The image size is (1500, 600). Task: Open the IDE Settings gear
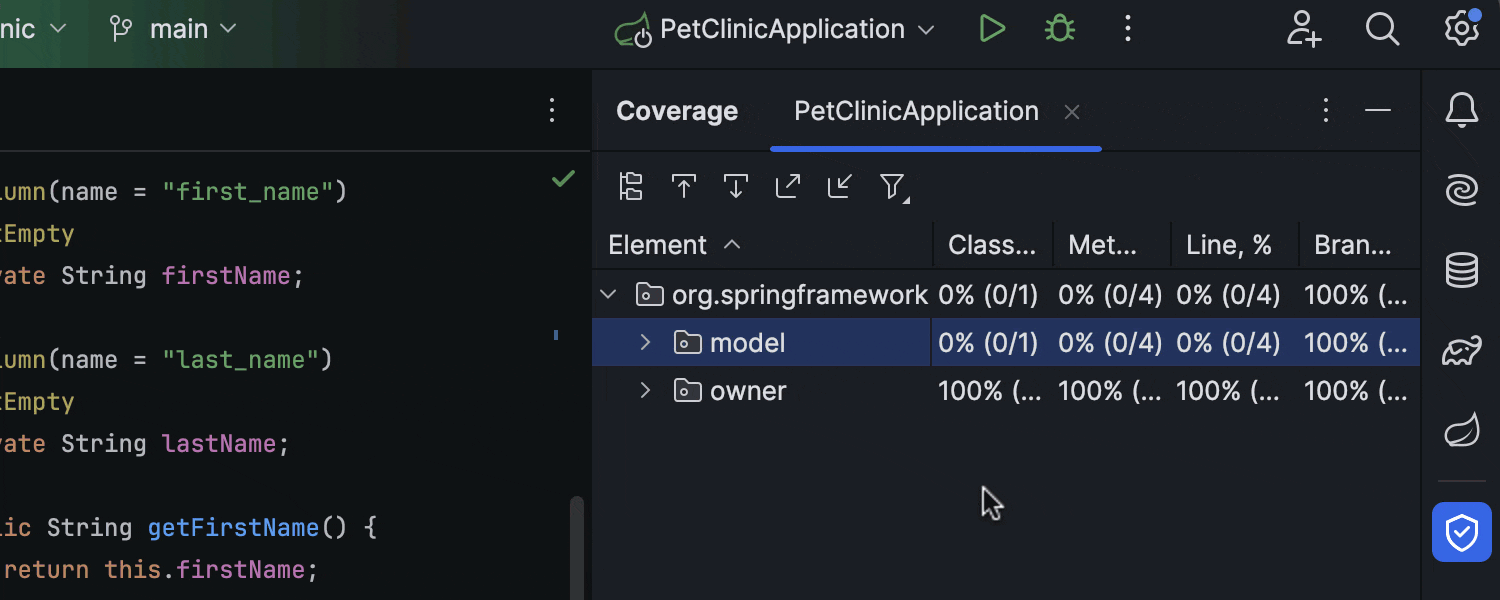[x=1462, y=29]
